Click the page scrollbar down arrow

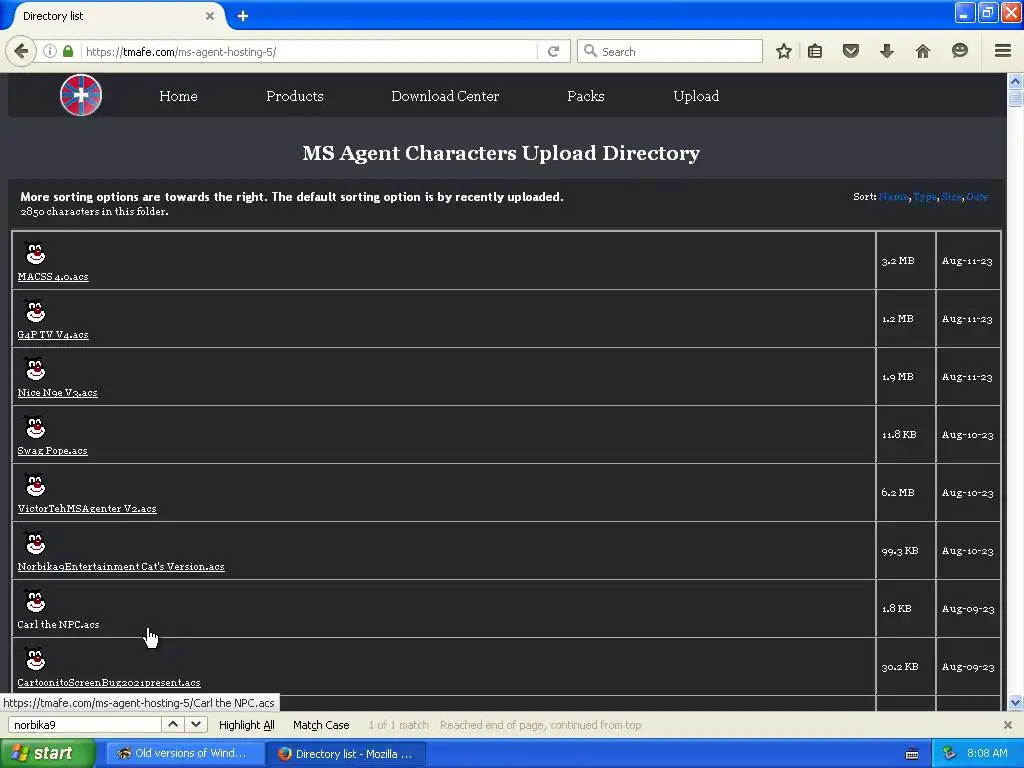pyautogui.click(x=1015, y=703)
